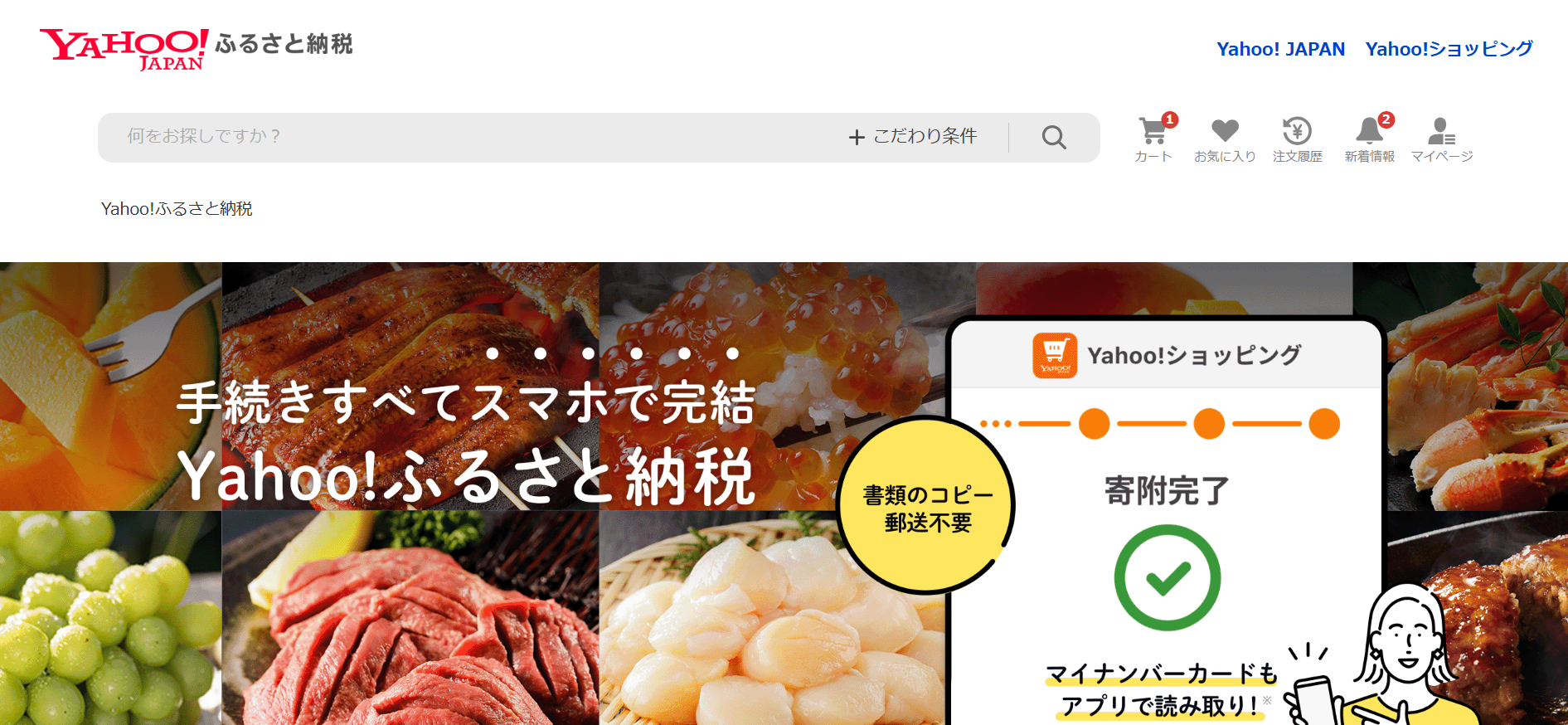The width and height of the screenshot is (1568, 725).
Task: Click the magnifying glass search icon
Action: pyautogui.click(x=1054, y=137)
